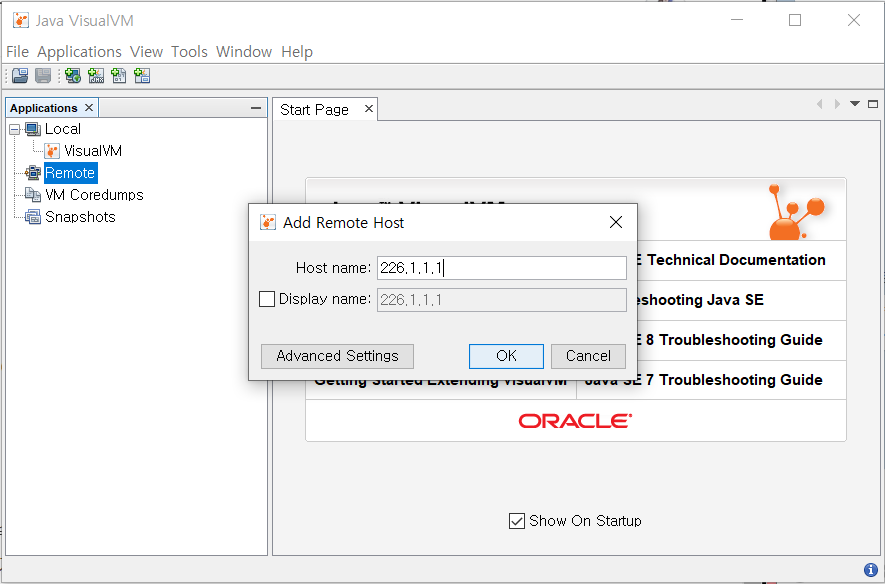Open the File menu
885x584 pixels.
pos(17,52)
